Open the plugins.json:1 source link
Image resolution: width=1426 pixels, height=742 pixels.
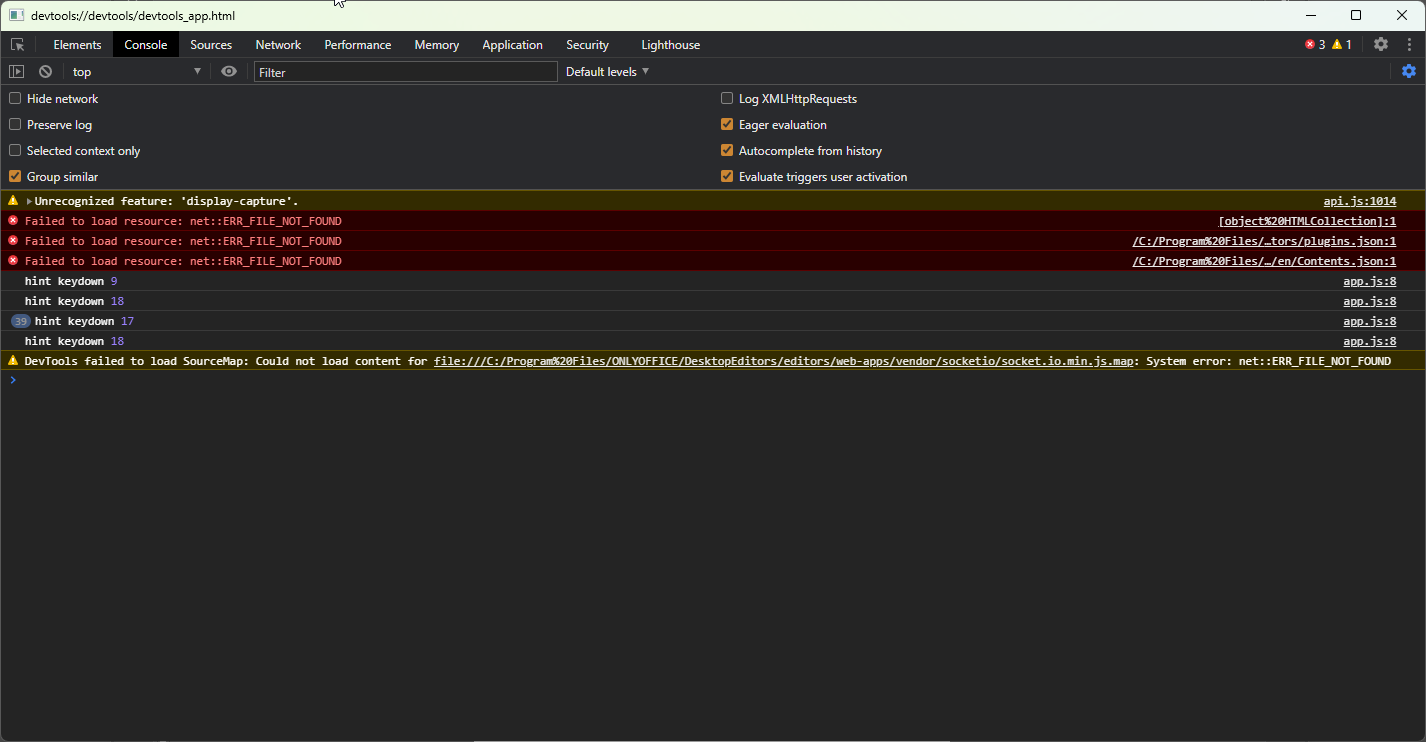(x=1264, y=241)
